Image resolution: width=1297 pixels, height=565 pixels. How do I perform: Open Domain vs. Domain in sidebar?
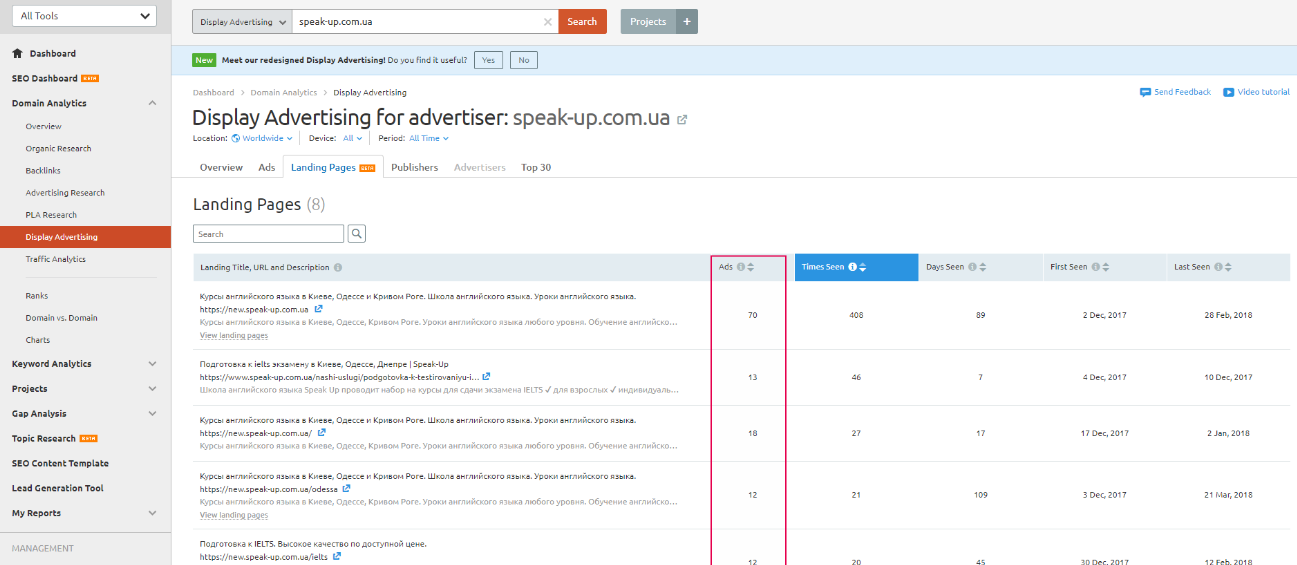point(62,318)
